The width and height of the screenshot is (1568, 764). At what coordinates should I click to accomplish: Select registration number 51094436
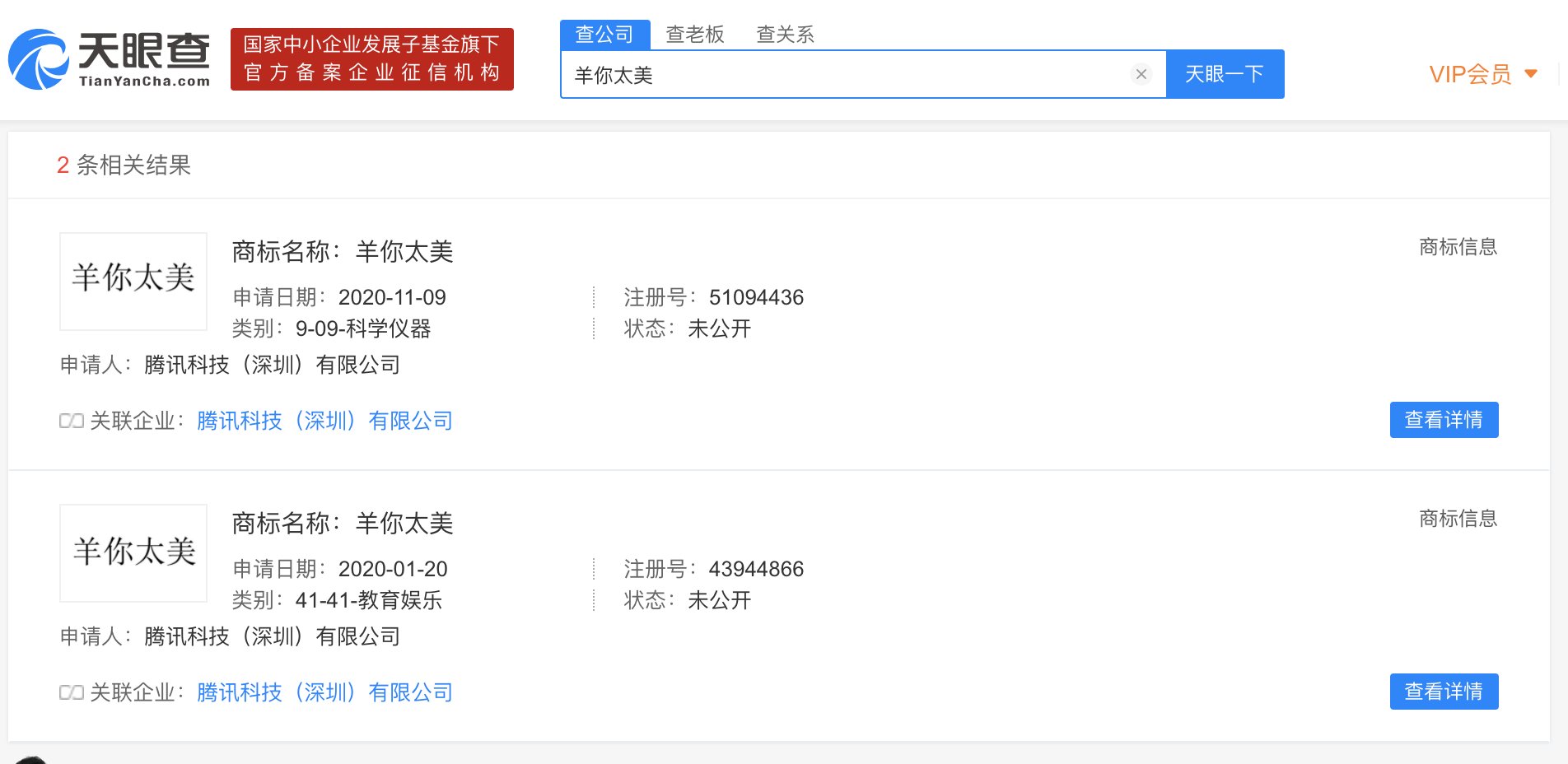(x=756, y=297)
